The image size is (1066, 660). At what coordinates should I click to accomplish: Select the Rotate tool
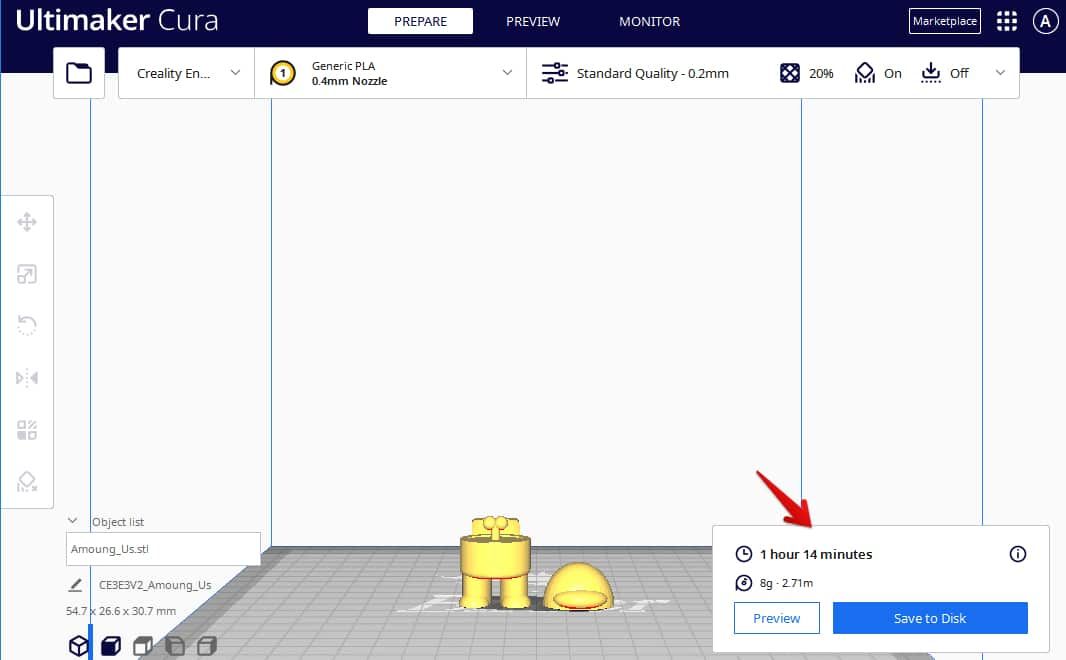click(x=27, y=326)
